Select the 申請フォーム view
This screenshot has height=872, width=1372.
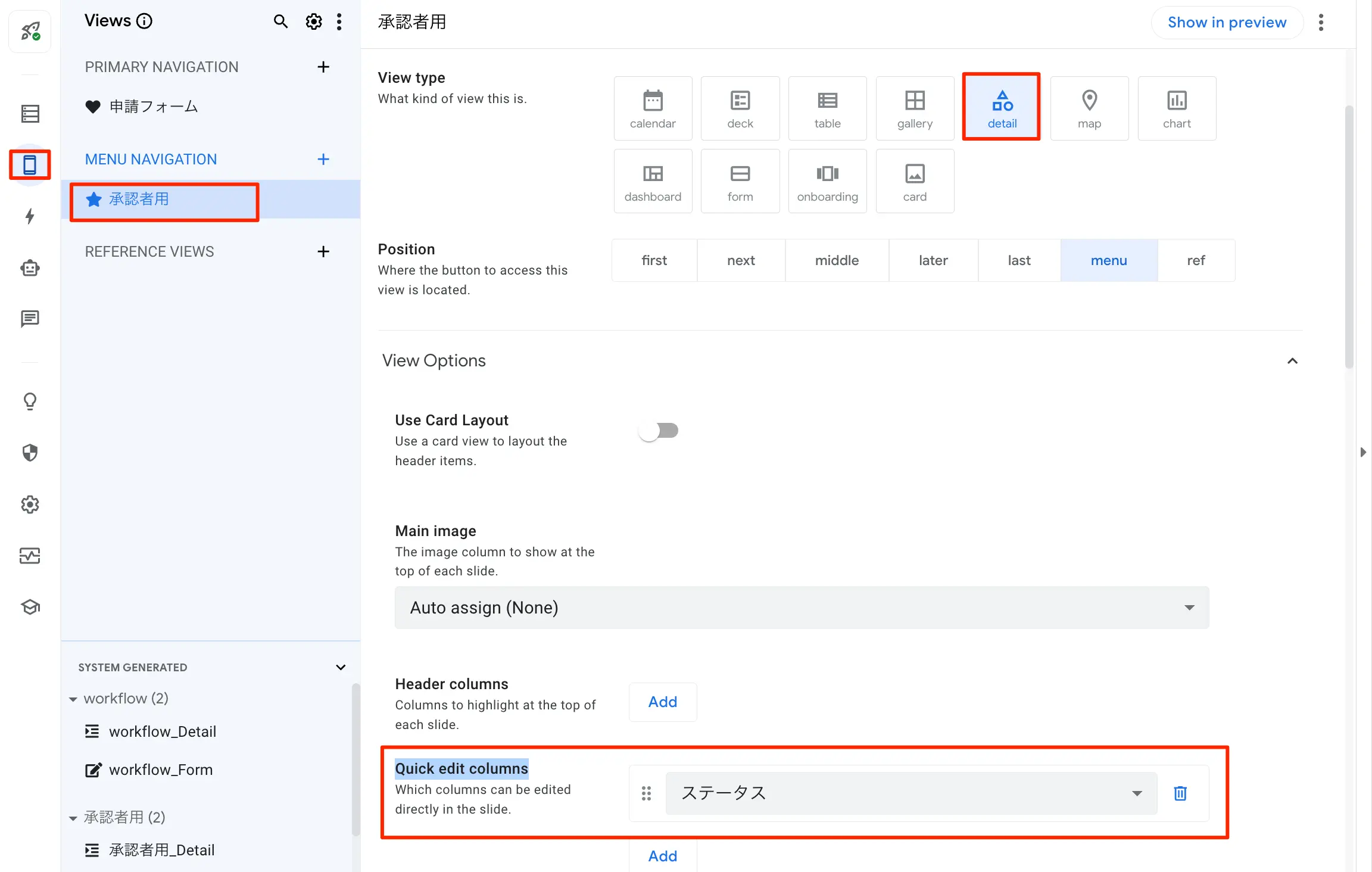pos(154,107)
